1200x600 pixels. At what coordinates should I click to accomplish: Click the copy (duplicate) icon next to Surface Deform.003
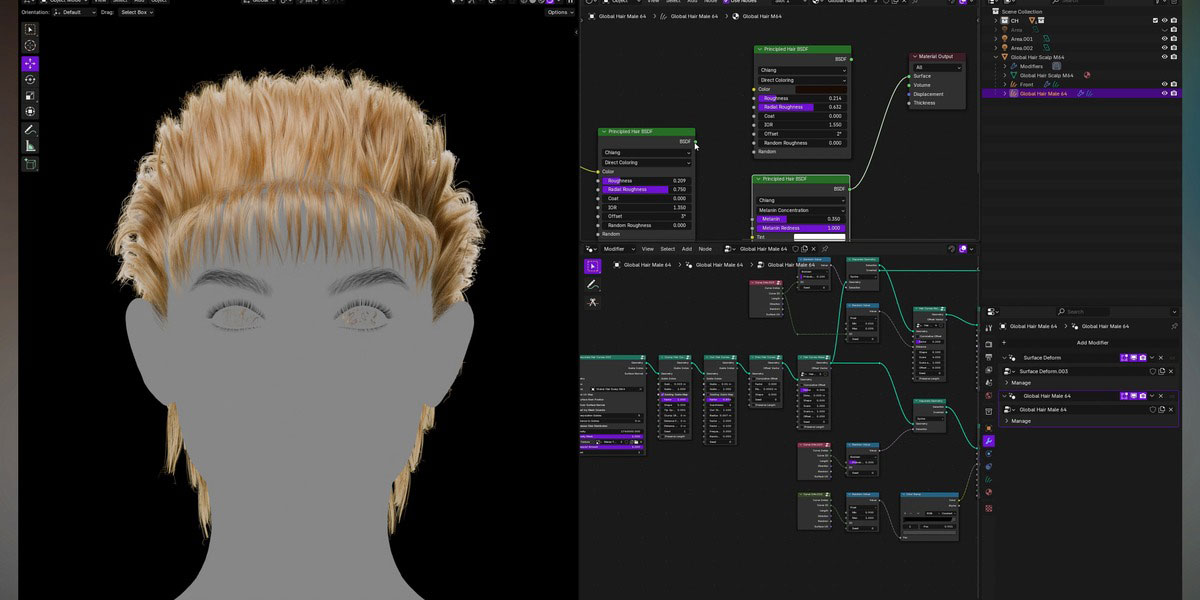click(1162, 370)
